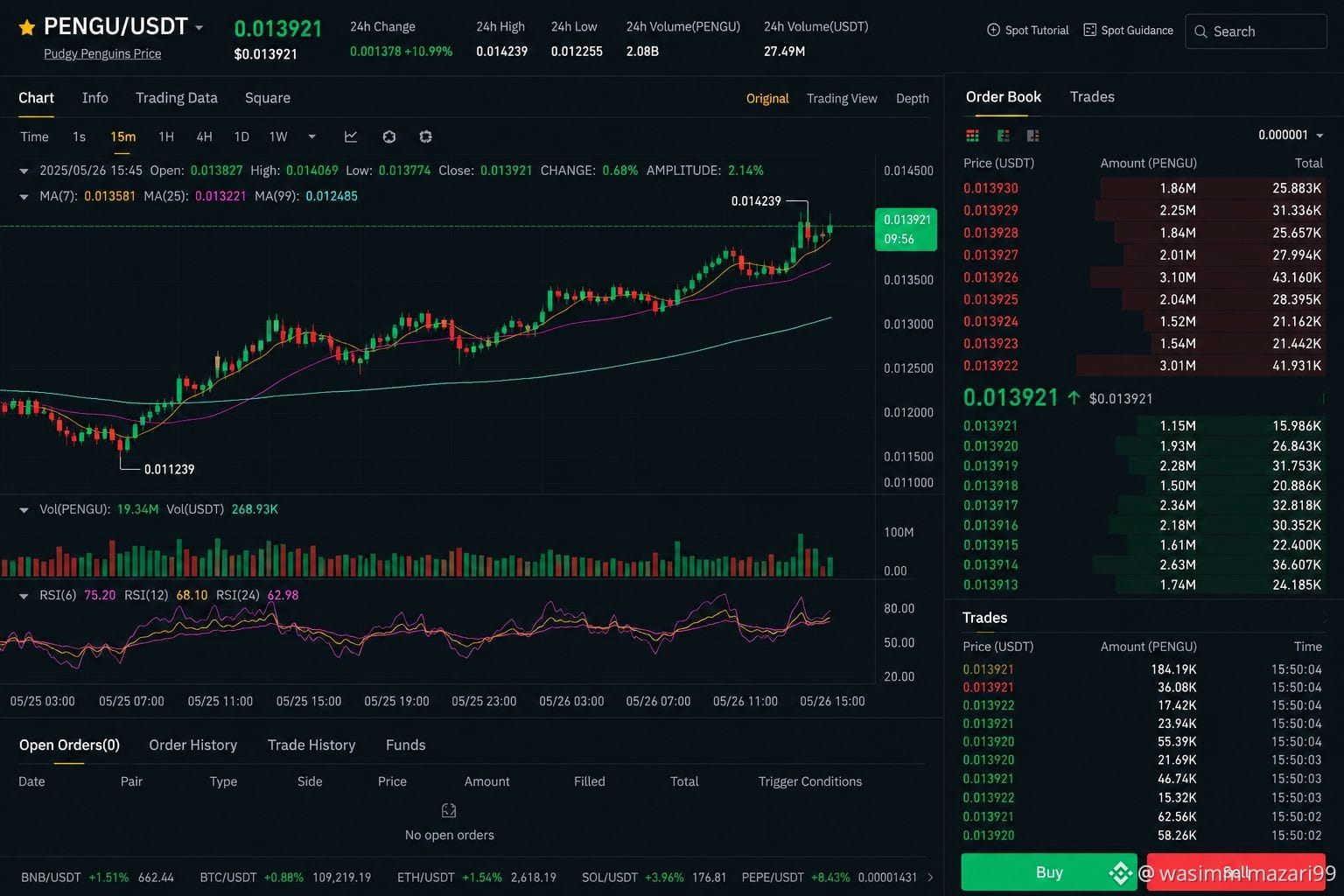1344x896 pixels.
Task: Advance the bottom ticker with right chevron
Action: (930, 877)
